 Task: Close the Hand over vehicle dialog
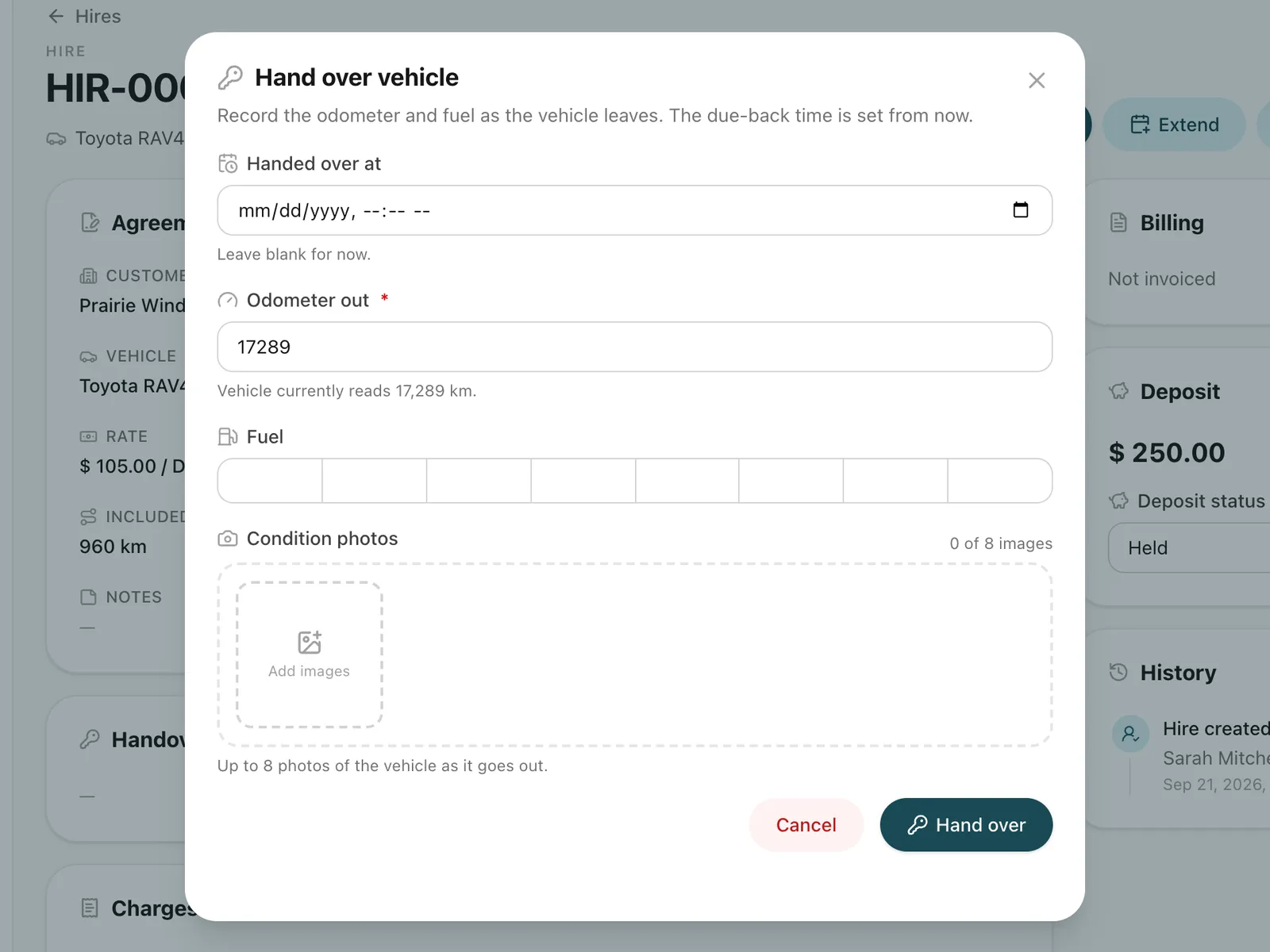click(x=1037, y=80)
